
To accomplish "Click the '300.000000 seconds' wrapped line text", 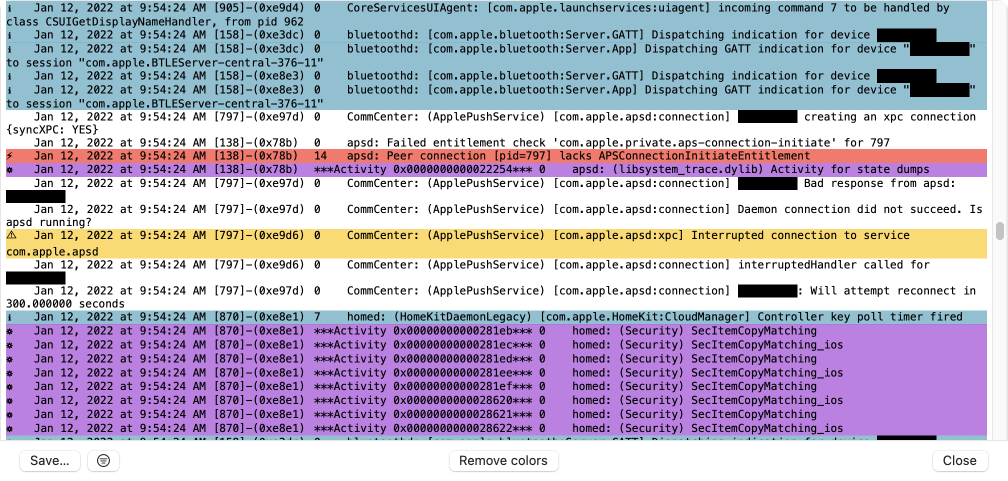I will pyautogui.click(x=66, y=304).
